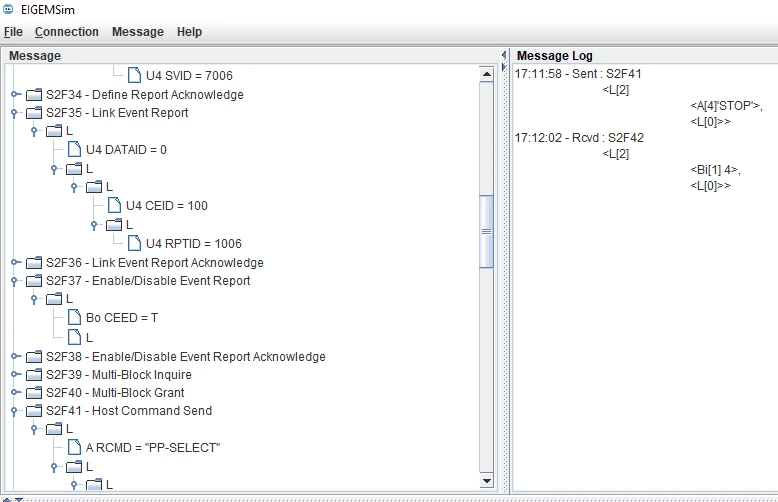Click the file icon for A RCMD PP-SELECT
778x502 pixels.
point(74,448)
